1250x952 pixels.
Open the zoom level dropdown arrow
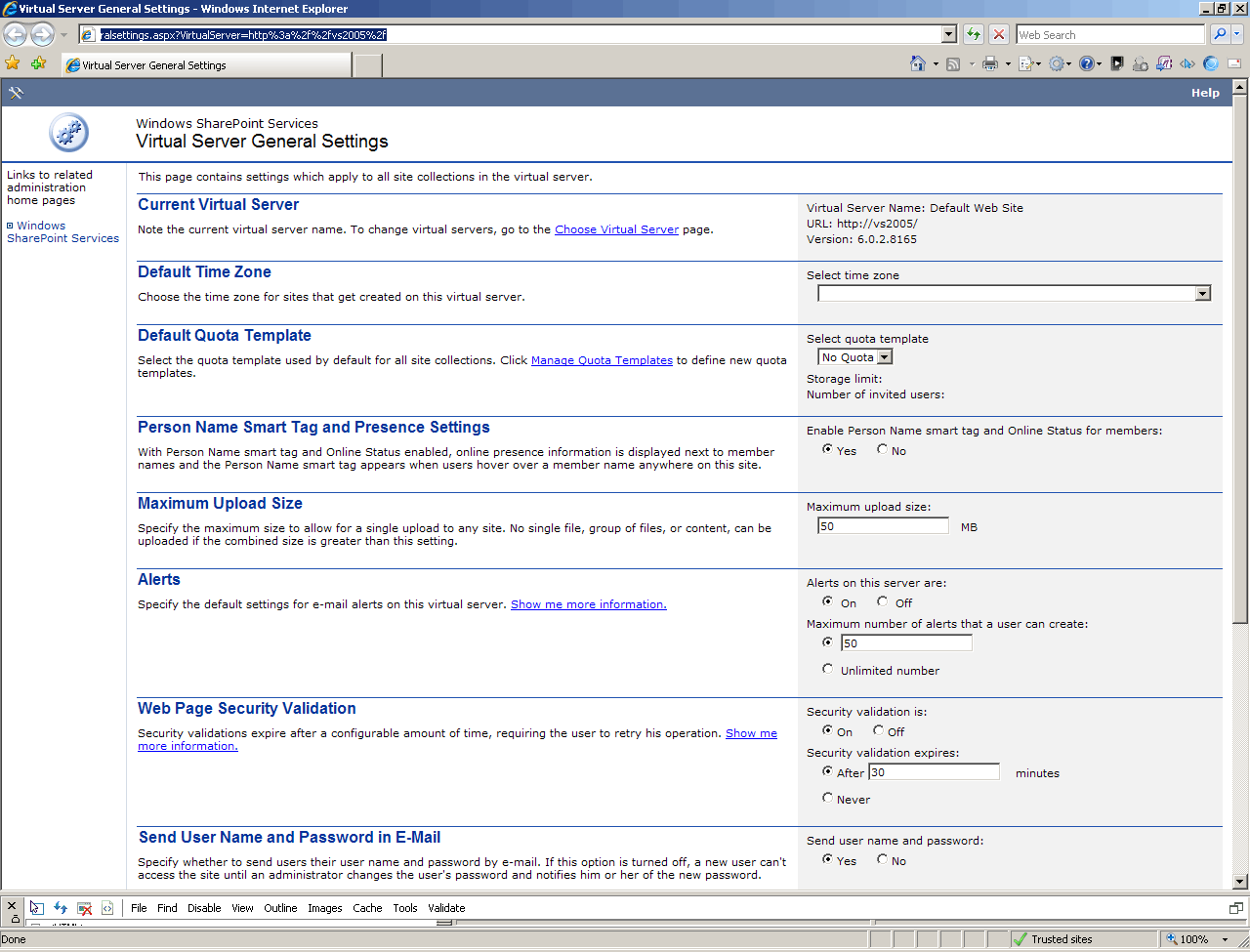pyautogui.click(x=1226, y=939)
